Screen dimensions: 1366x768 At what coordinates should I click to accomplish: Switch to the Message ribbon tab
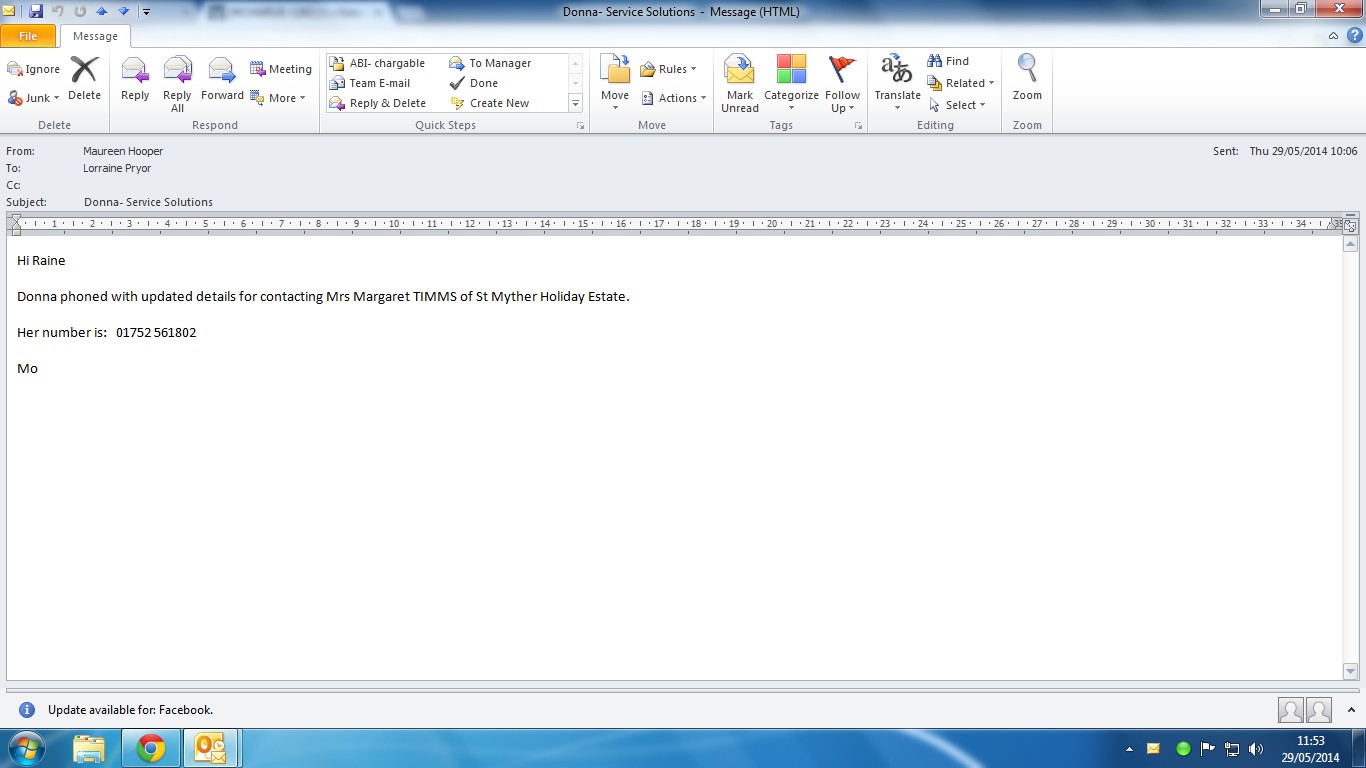[x=95, y=36]
